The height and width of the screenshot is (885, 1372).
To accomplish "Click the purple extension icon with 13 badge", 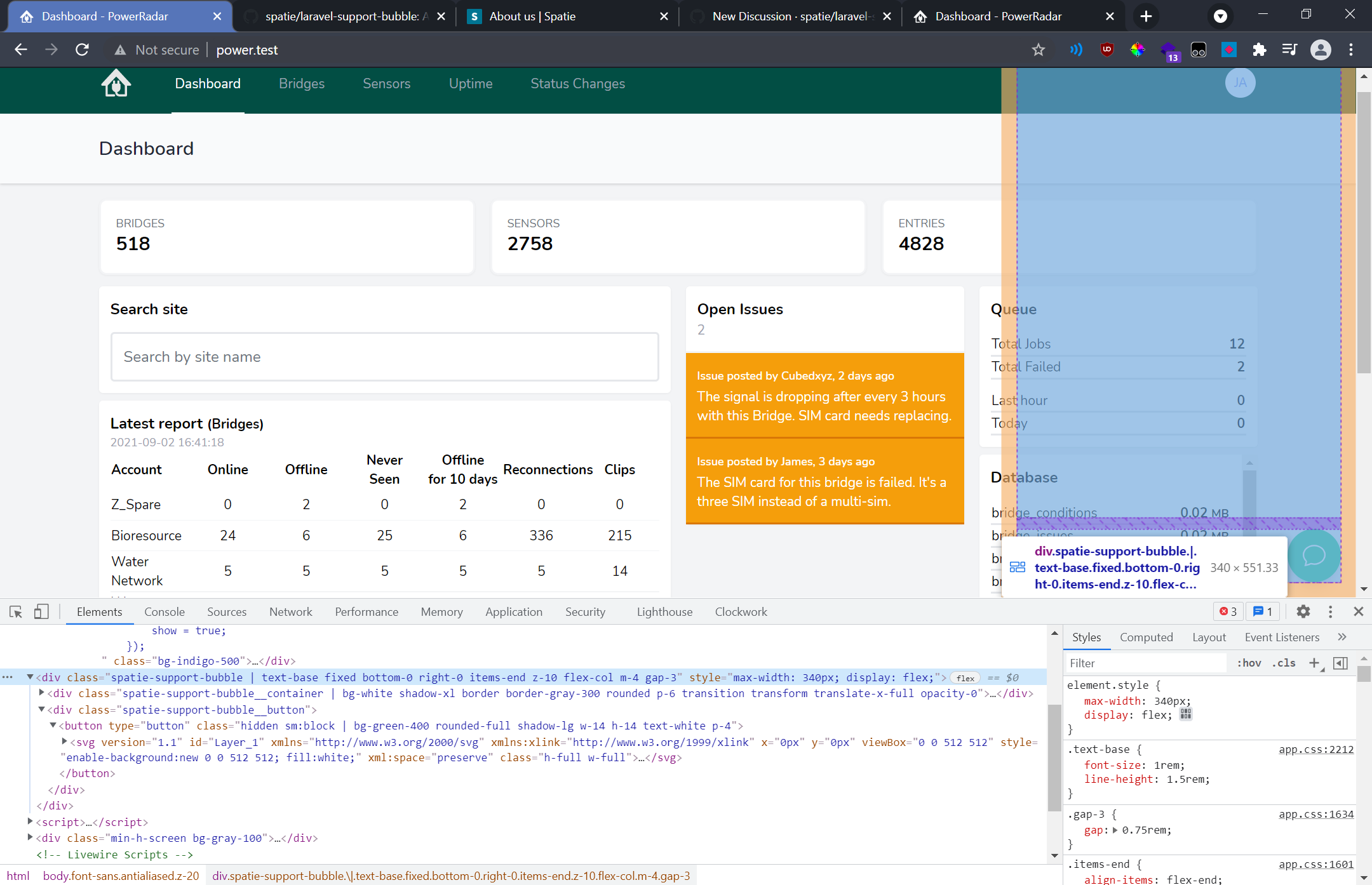I will coord(1169,51).
